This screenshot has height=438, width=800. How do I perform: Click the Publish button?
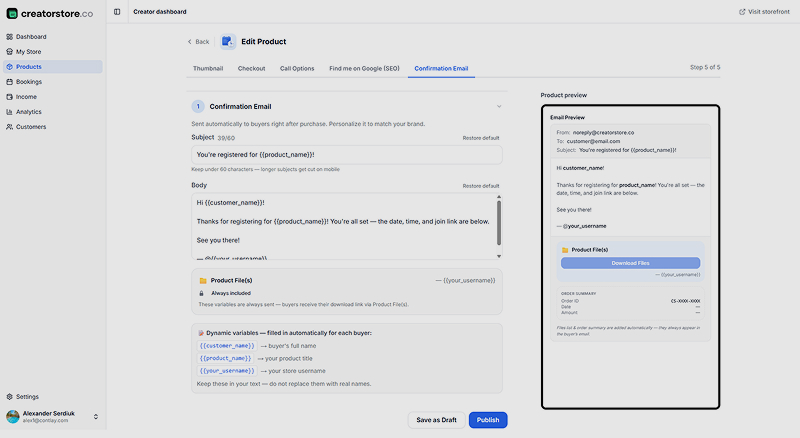[x=488, y=420]
